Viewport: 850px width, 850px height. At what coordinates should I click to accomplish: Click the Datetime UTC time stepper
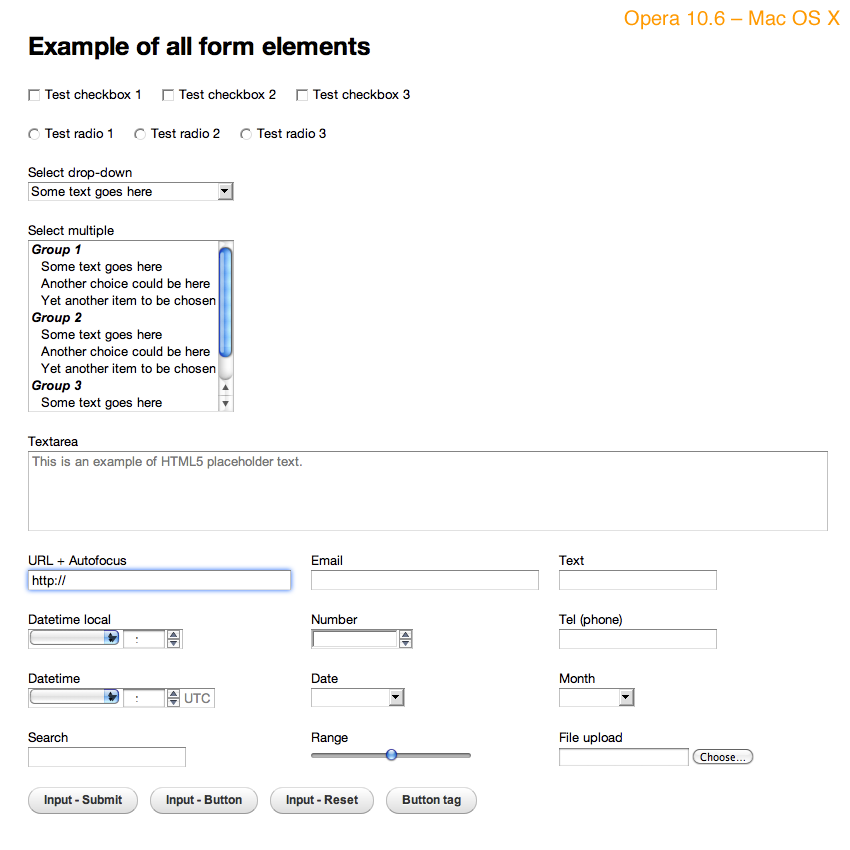(174, 698)
